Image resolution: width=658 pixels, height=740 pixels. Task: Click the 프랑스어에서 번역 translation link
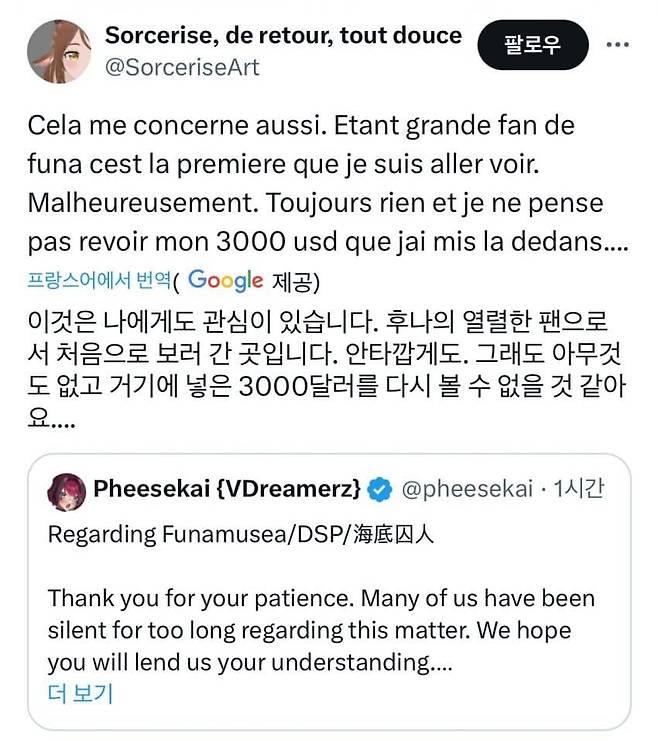pos(98,281)
